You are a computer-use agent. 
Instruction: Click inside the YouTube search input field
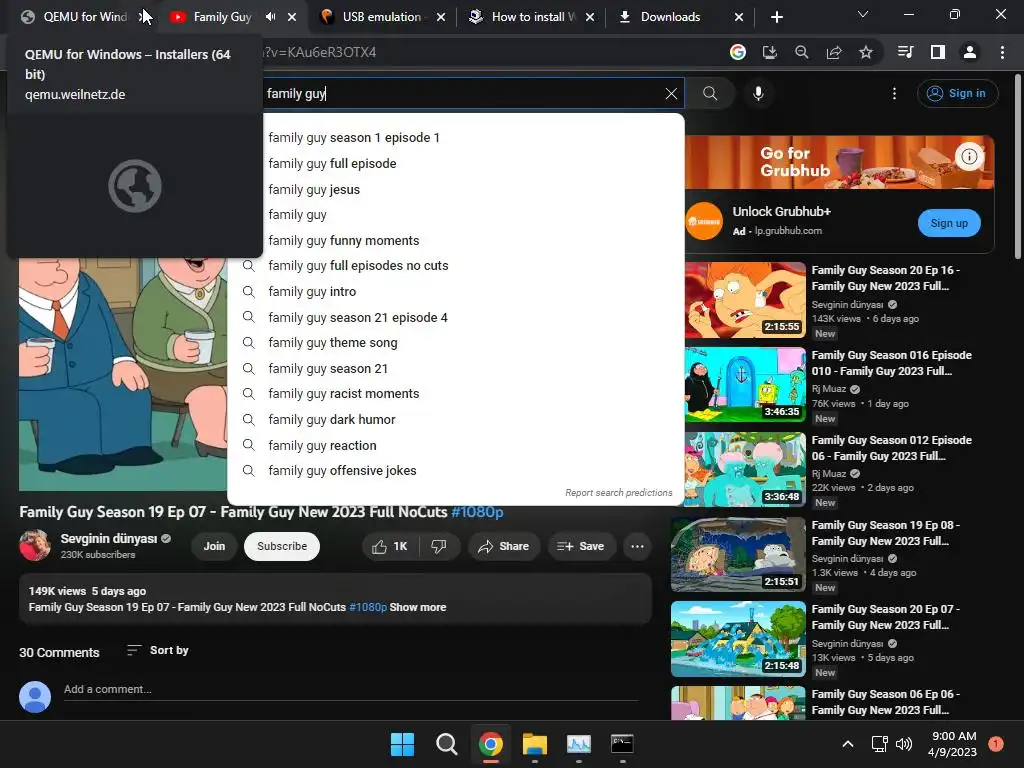point(457,93)
